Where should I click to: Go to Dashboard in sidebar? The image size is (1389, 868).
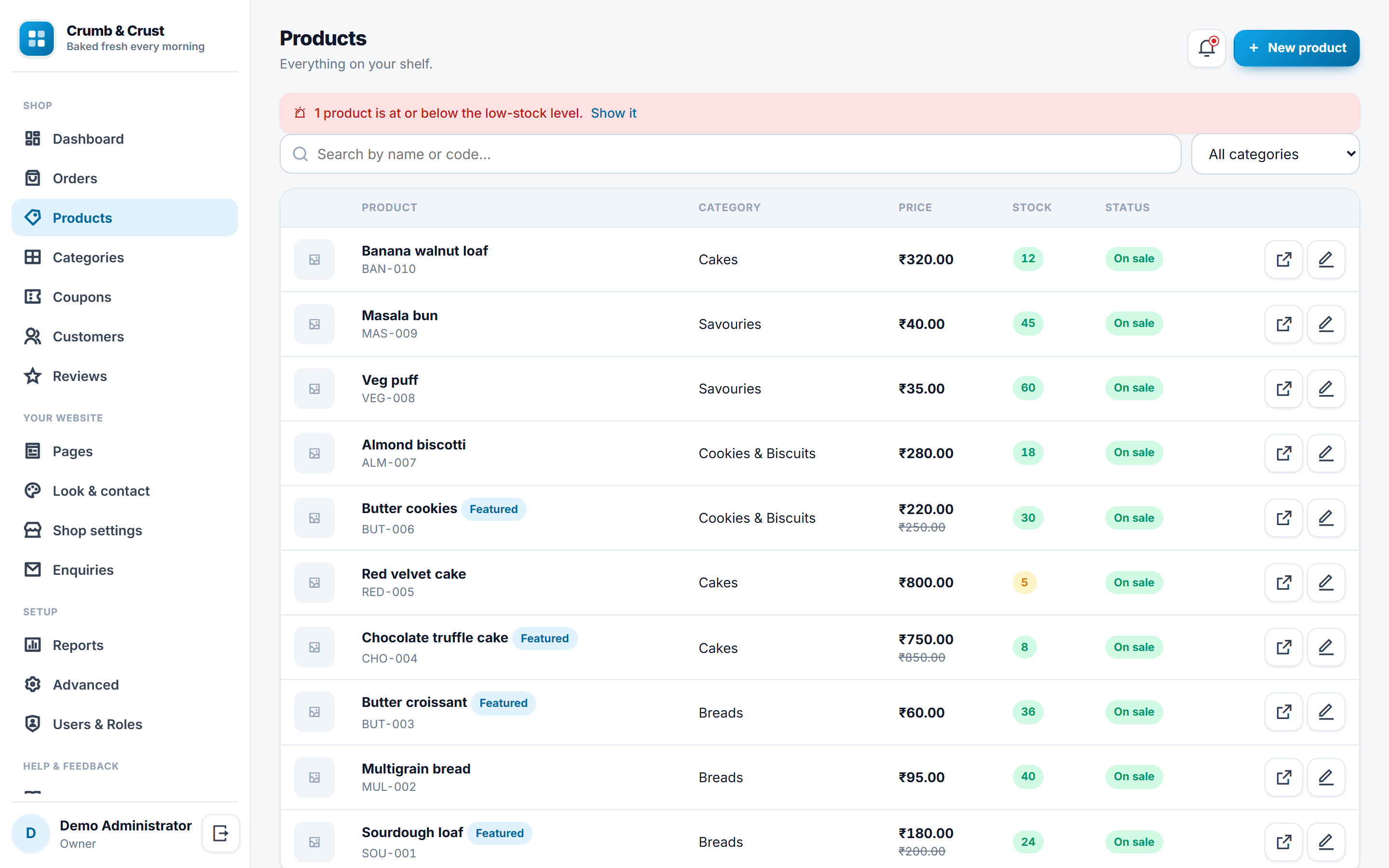pyautogui.click(x=124, y=139)
